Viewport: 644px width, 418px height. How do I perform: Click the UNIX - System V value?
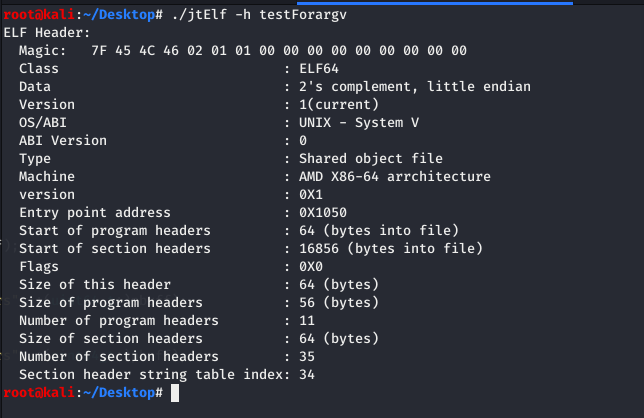pos(359,122)
